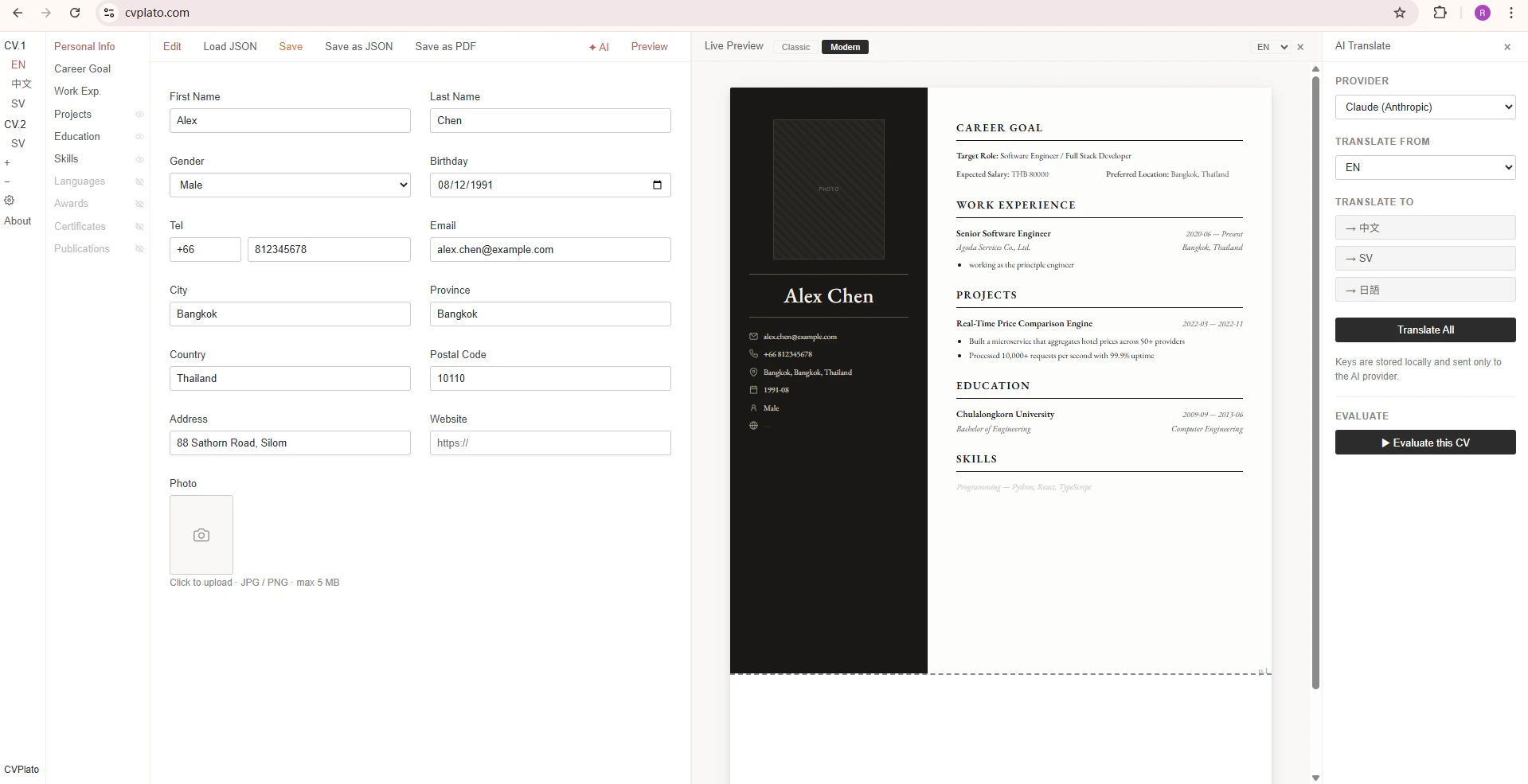The image size is (1528, 784).
Task: Switch preview to Classic template
Action: pyautogui.click(x=795, y=47)
